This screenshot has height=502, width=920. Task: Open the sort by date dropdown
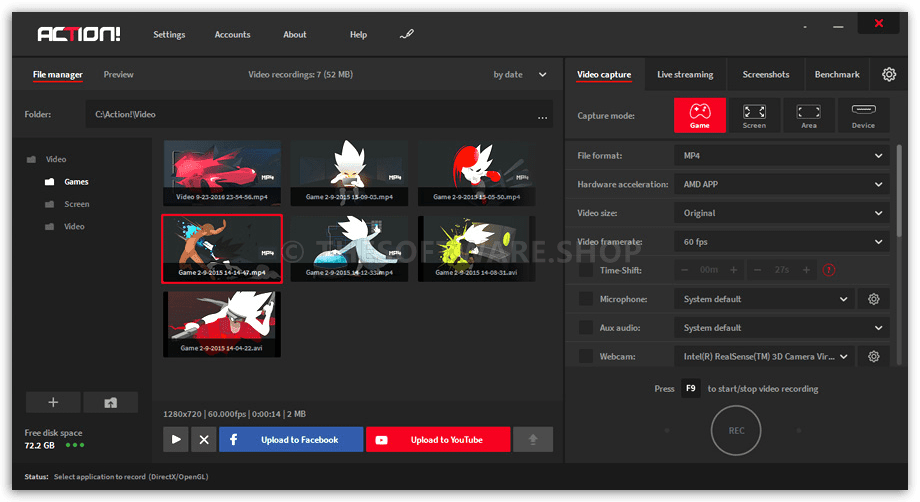coord(520,74)
